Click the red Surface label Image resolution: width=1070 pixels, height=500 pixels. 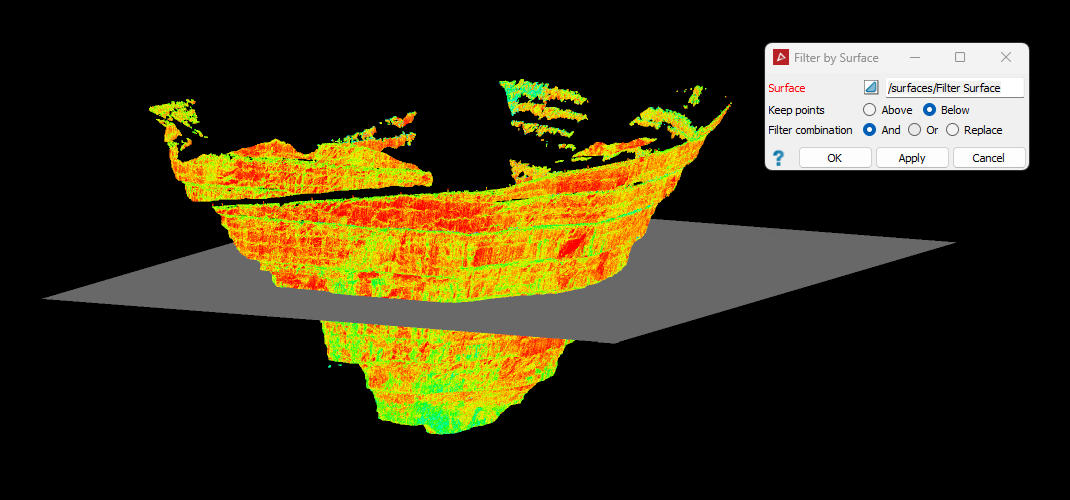787,89
